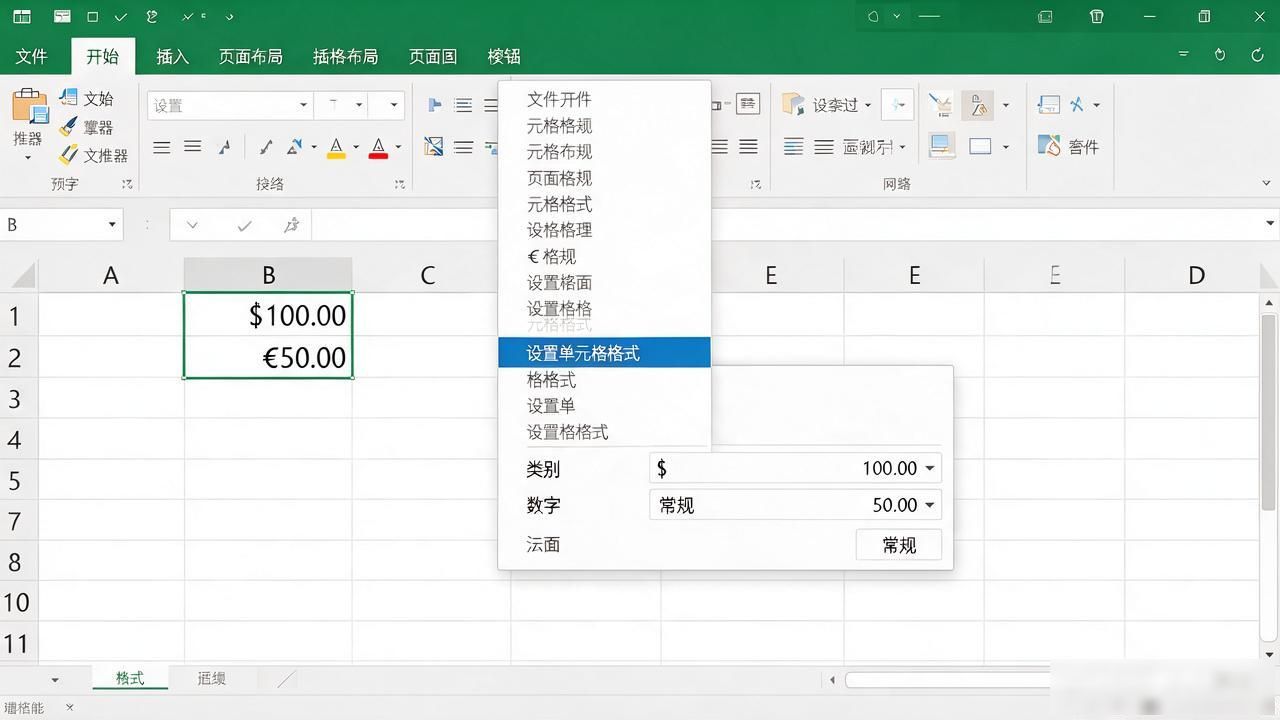Click the blue flag alignment icon
1280x720 pixels.
tap(434, 105)
